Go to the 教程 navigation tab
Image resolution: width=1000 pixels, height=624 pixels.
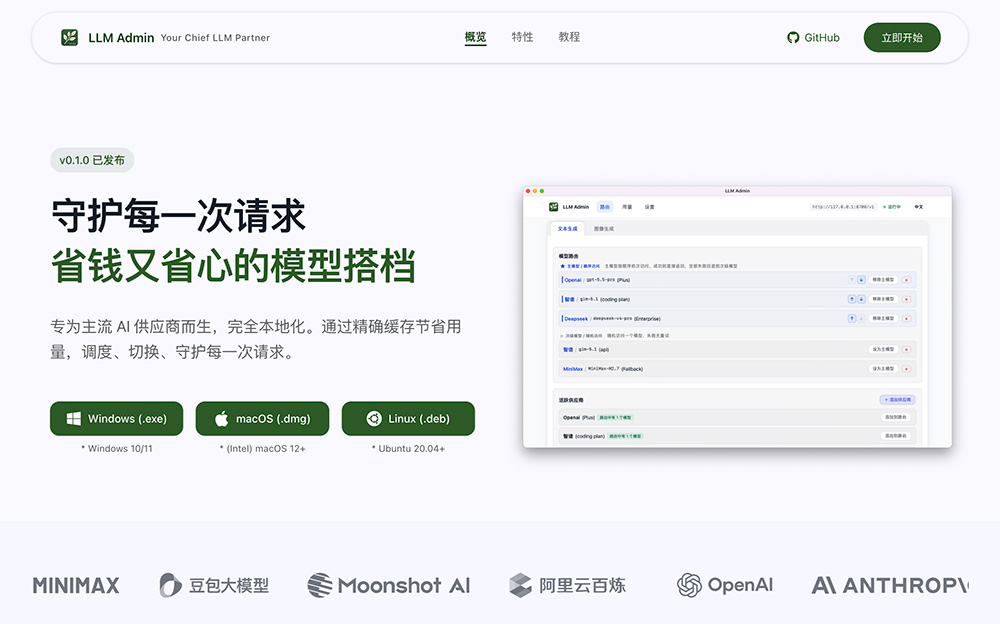[x=570, y=37]
